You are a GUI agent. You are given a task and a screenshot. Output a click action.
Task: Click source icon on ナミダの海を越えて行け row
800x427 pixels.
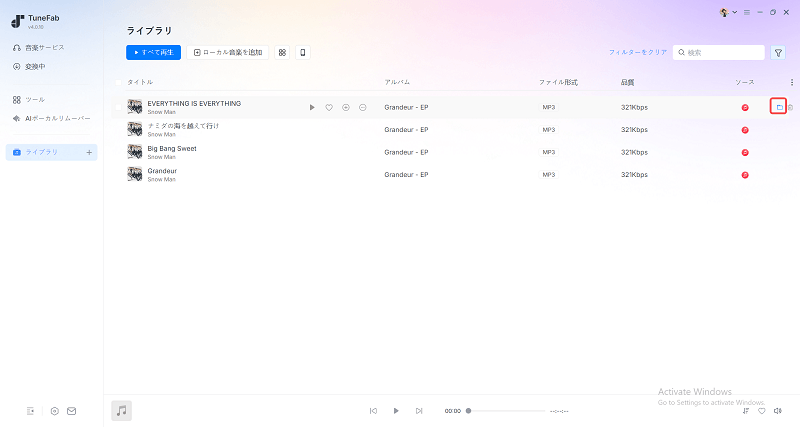tap(745, 130)
